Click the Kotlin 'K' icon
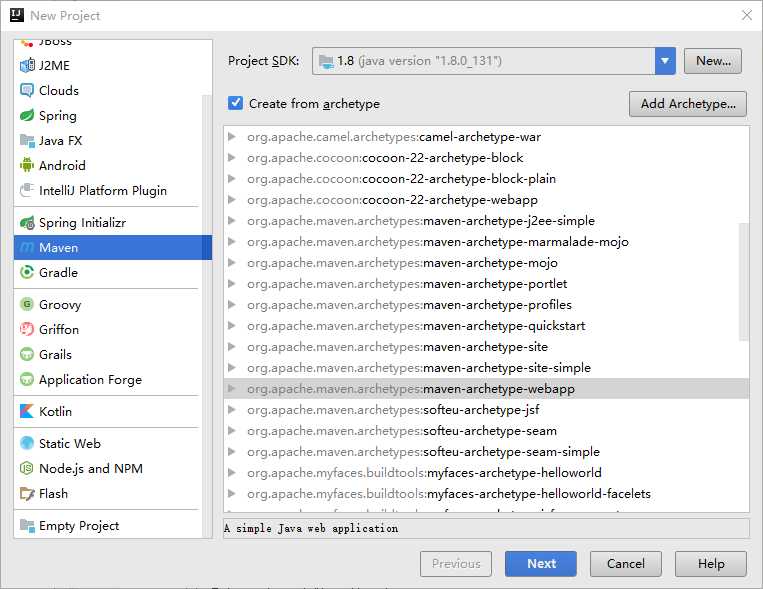The width and height of the screenshot is (763, 589). 27,411
